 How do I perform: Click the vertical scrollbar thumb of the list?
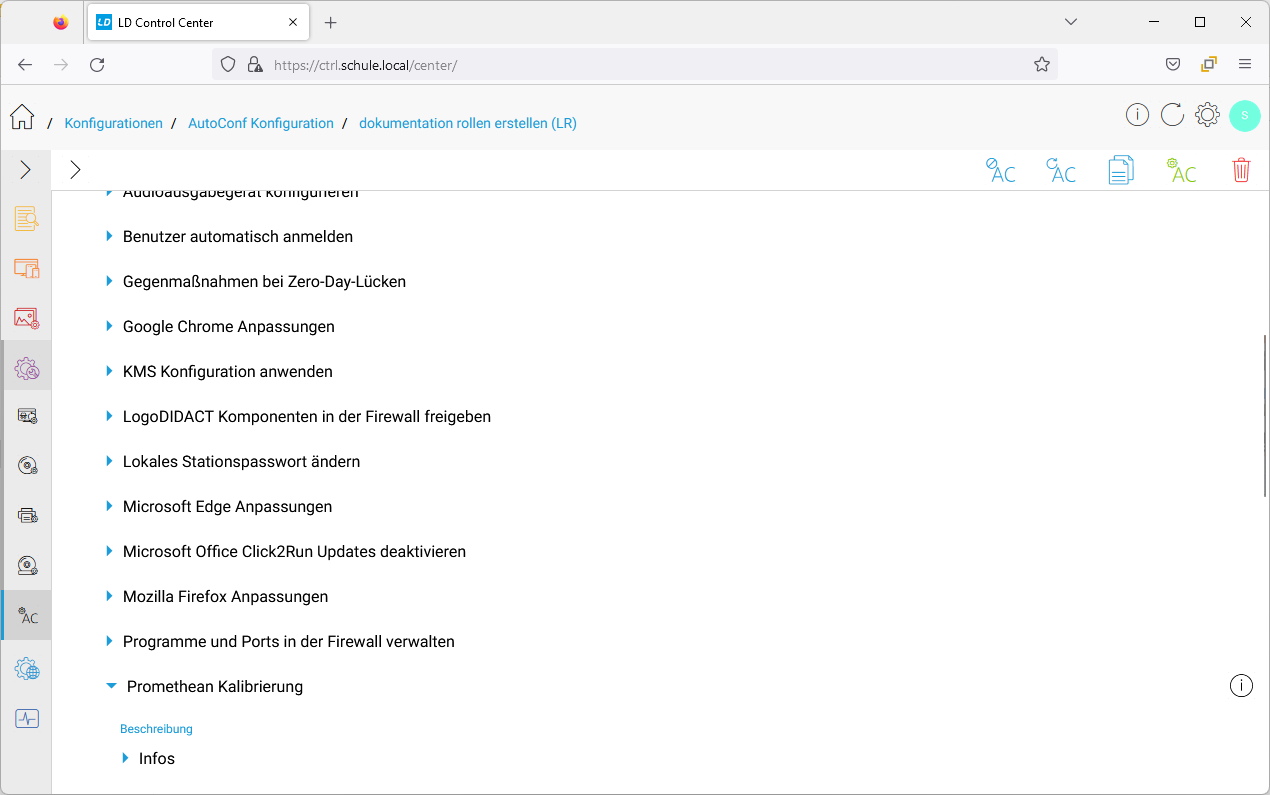click(x=1265, y=415)
